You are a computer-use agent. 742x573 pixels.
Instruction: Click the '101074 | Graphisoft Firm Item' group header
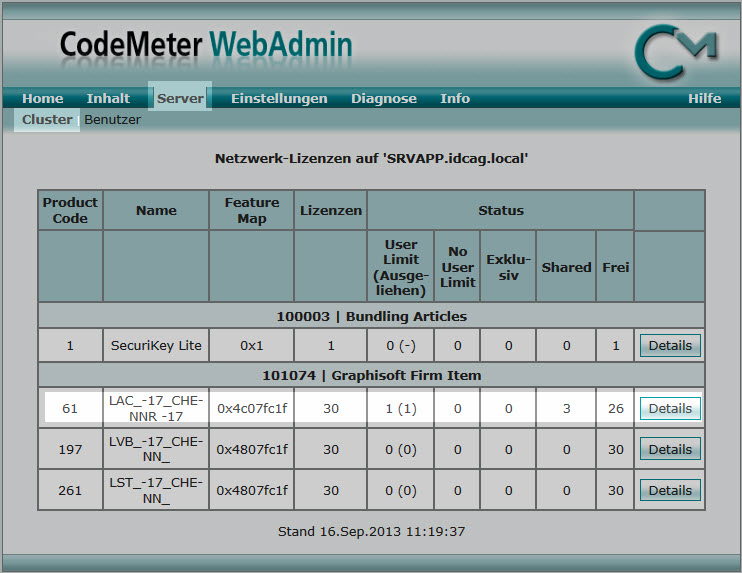click(x=371, y=375)
